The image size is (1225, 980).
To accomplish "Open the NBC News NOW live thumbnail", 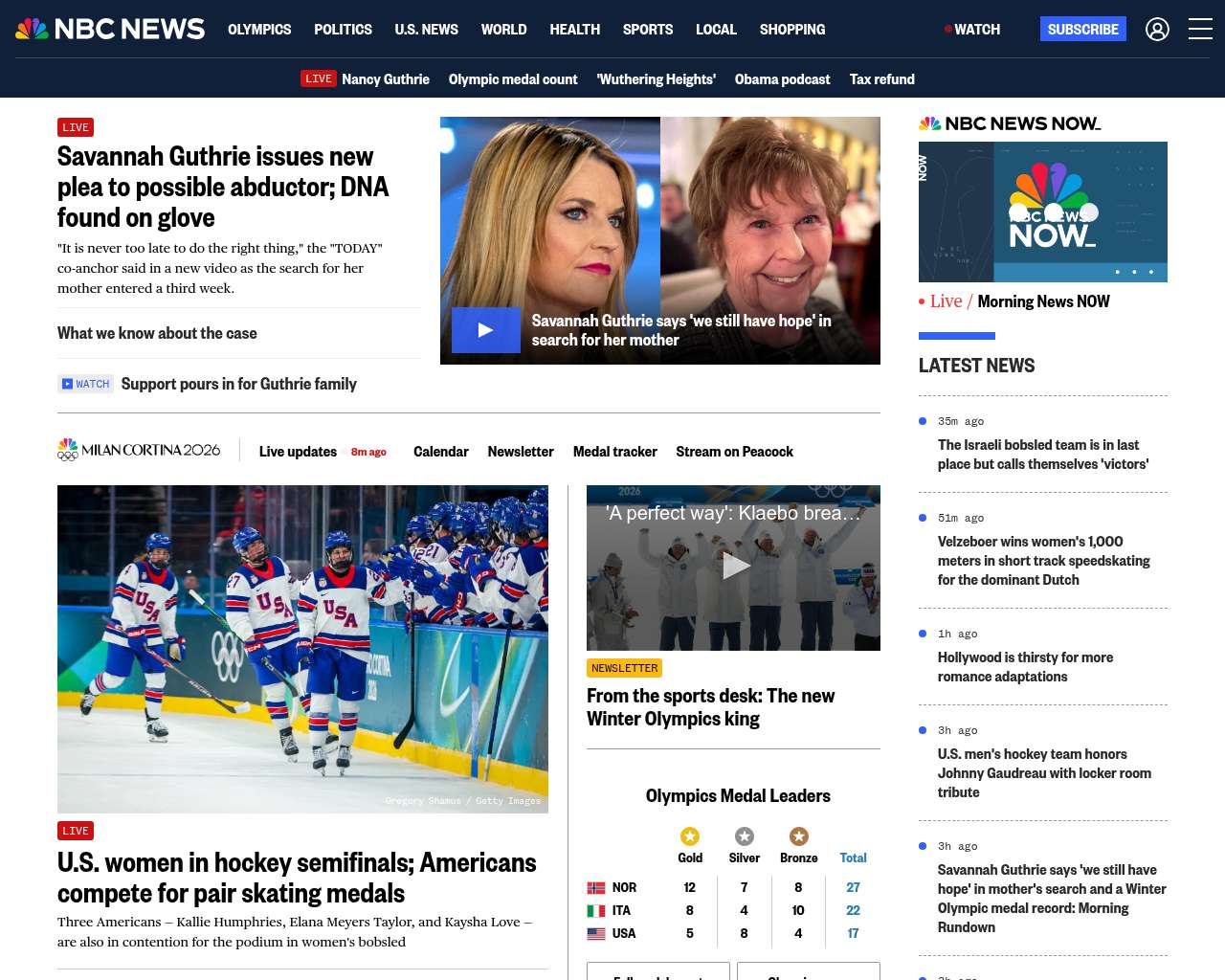I will pos(1042,212).
